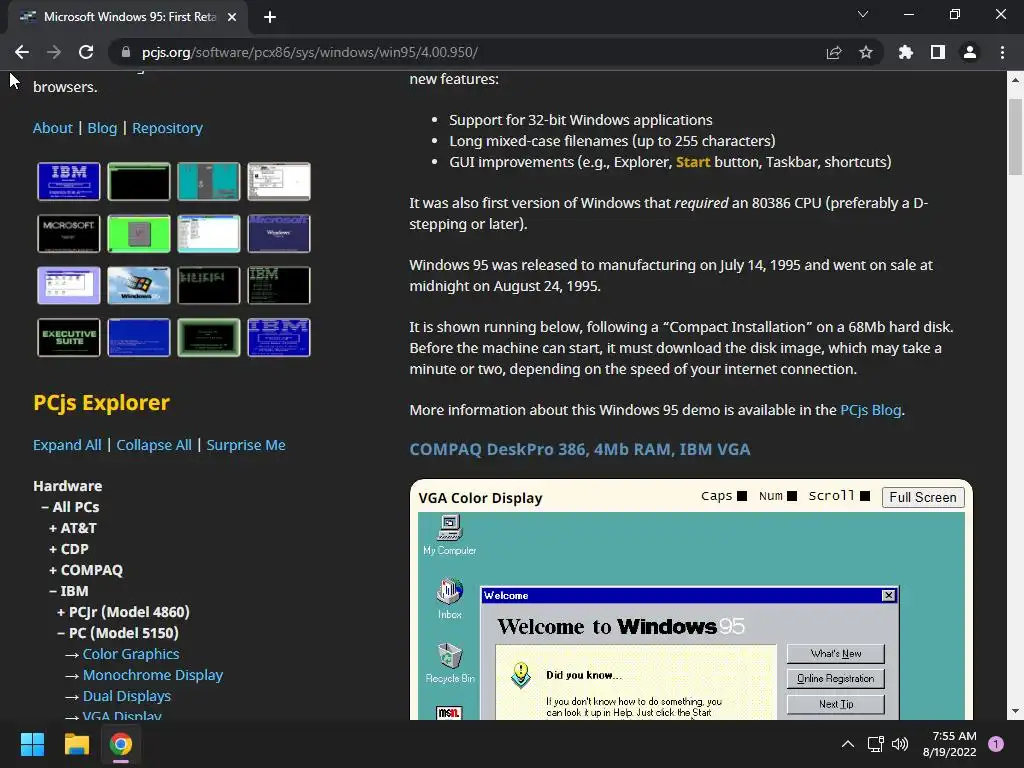Expand the PCjr (Model 4860) node
Viewport: 1024px width, 768px height.
123,612
